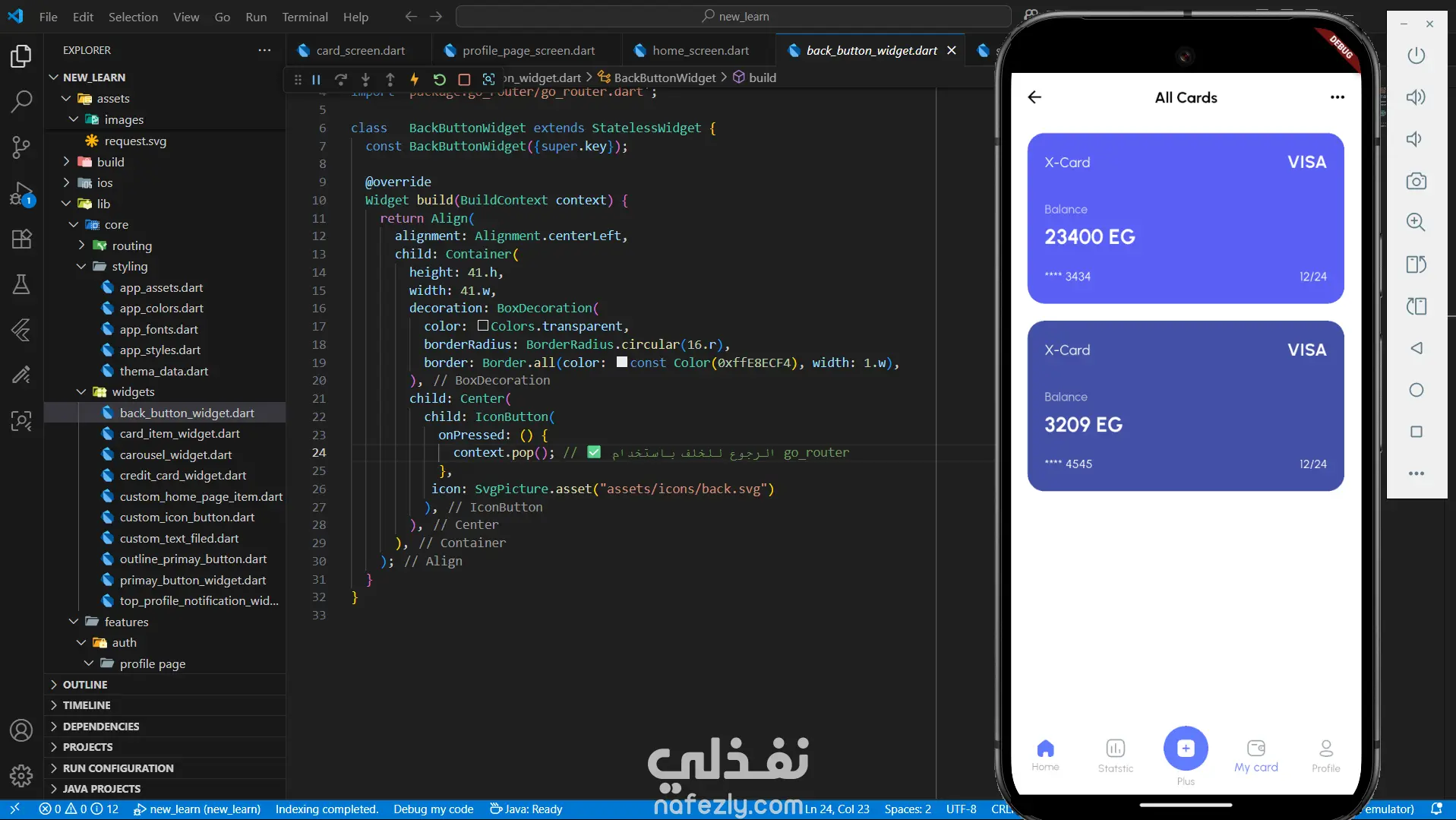Viewport: 1456px width, 820px height.
Task: Open the emulator extended controls ellipsis
Action: point(1416,473)
